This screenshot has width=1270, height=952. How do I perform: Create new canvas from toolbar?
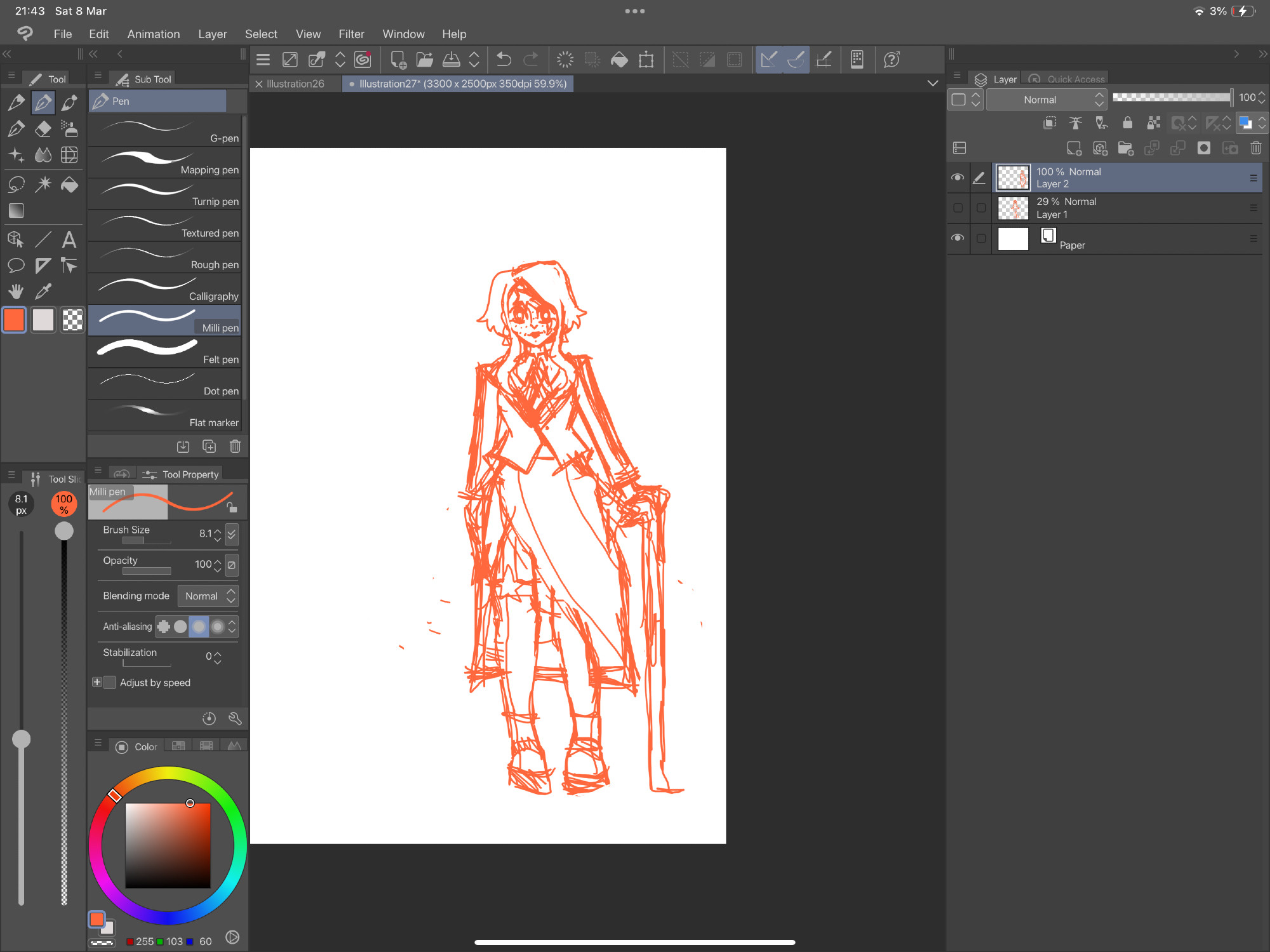coord(398,60)
